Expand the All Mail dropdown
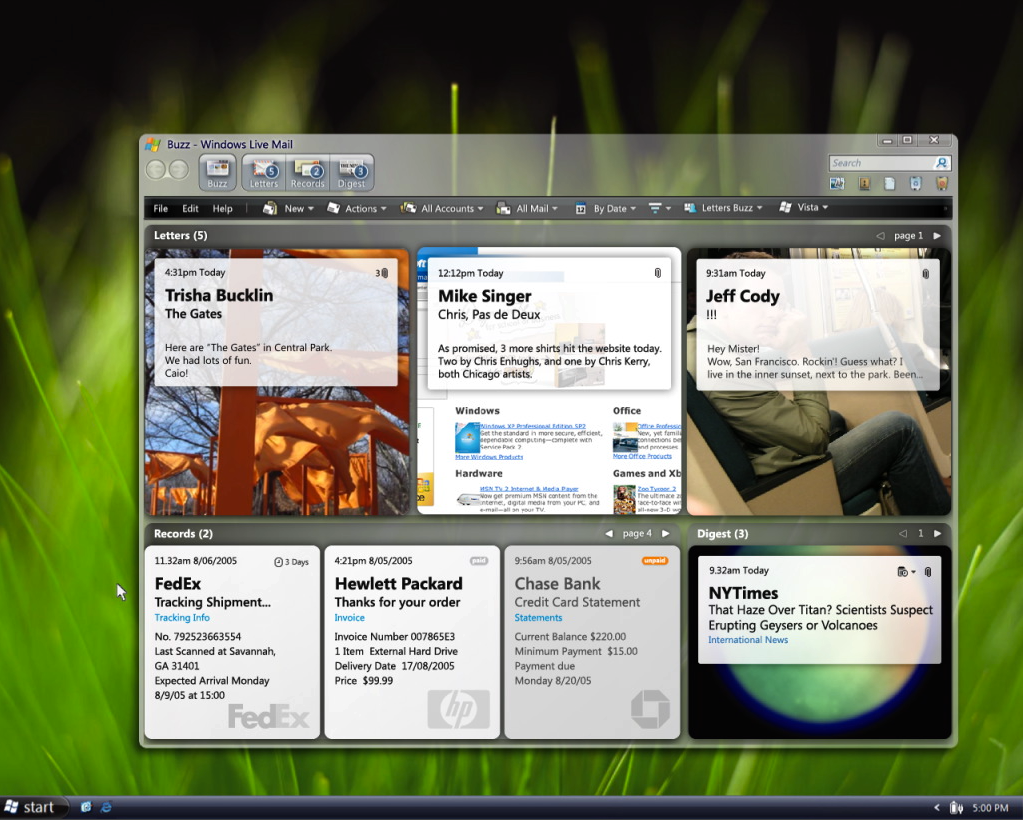The width and height of the screenshot is (1023, 820). (x=527, y=208)
